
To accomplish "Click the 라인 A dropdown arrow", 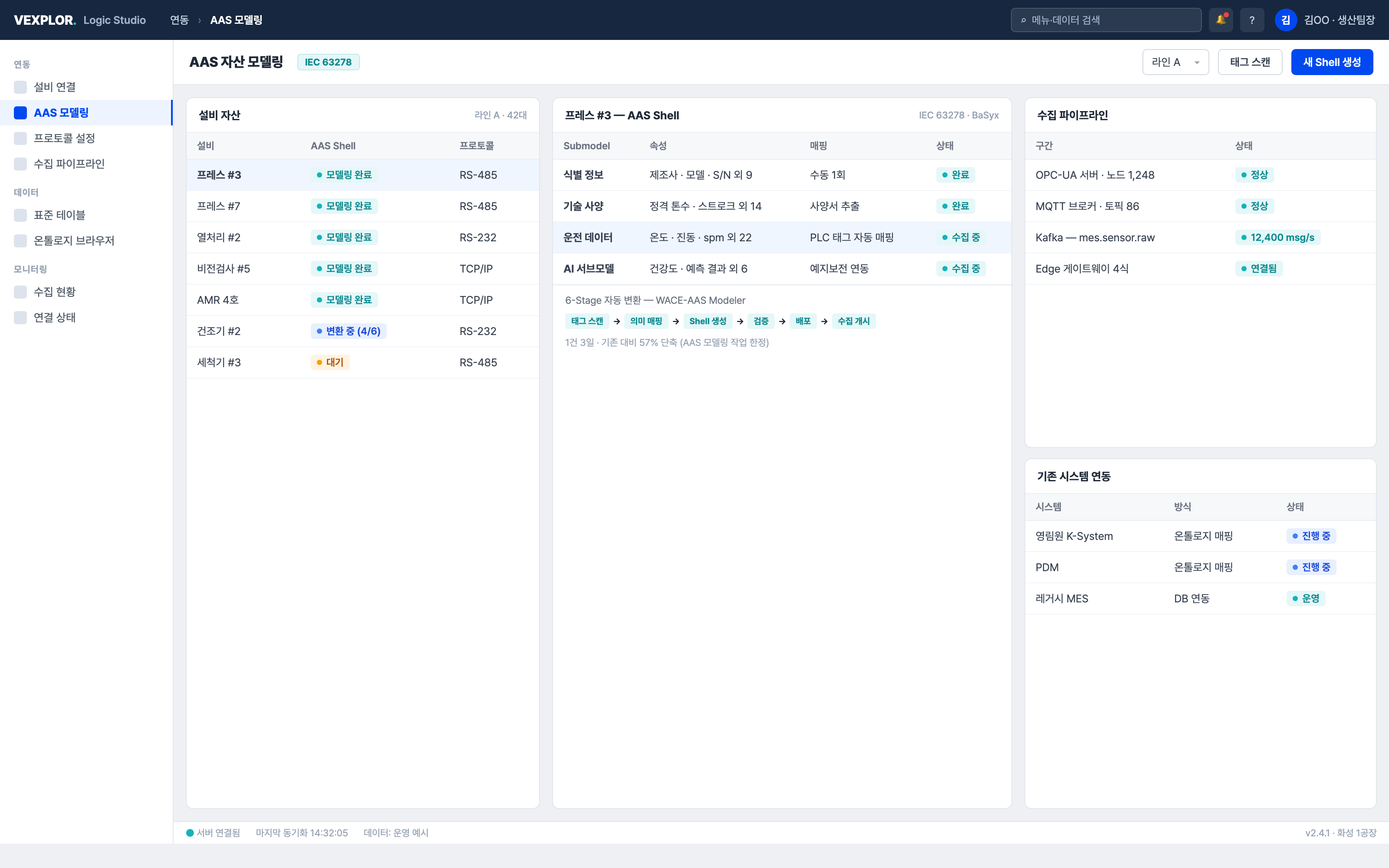I will coord(1197,62).
